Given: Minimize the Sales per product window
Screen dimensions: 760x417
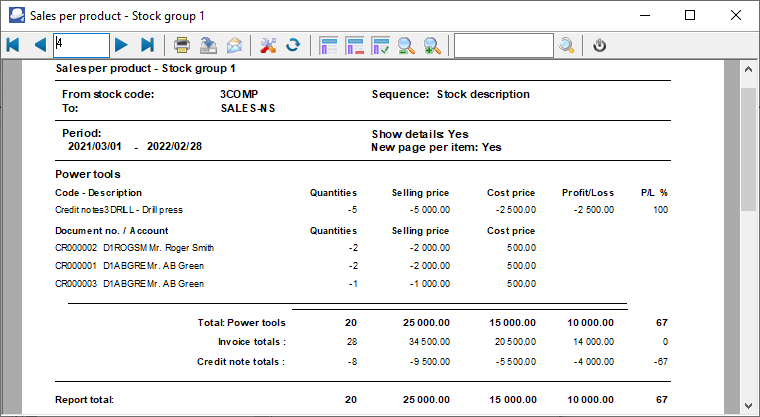Looking at the screenshot, I should click(644, 15).
